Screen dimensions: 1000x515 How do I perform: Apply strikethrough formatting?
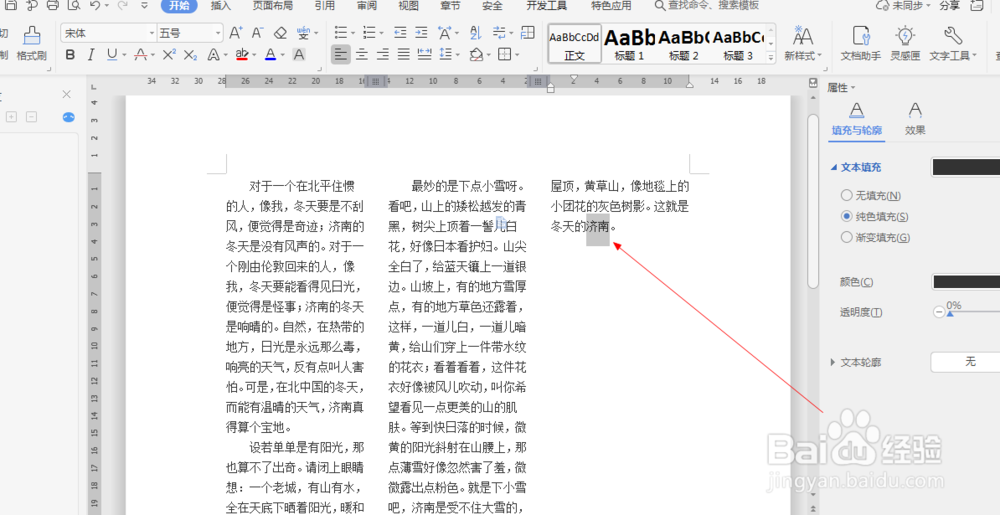click(141, 55)
